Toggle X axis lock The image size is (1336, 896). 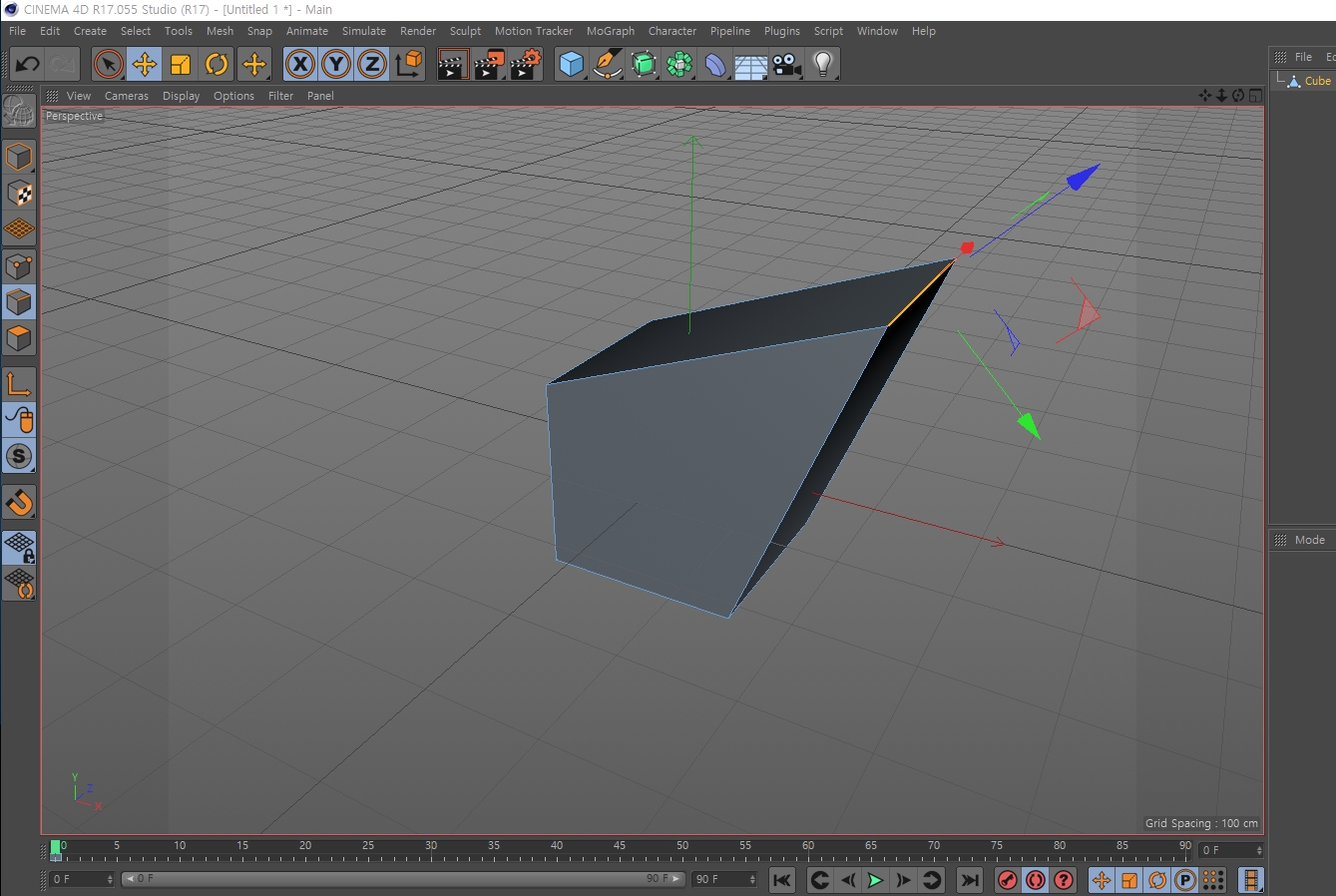point(299,65)
